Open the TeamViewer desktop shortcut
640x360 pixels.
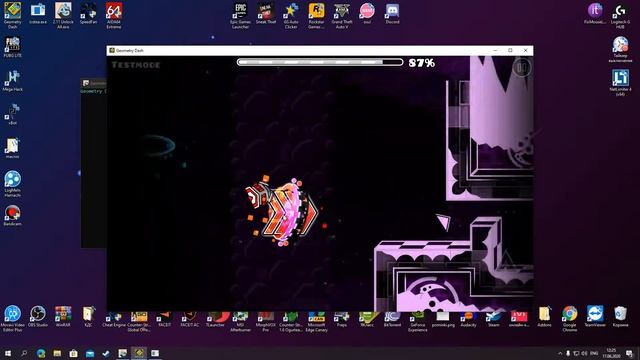point(595,316)
